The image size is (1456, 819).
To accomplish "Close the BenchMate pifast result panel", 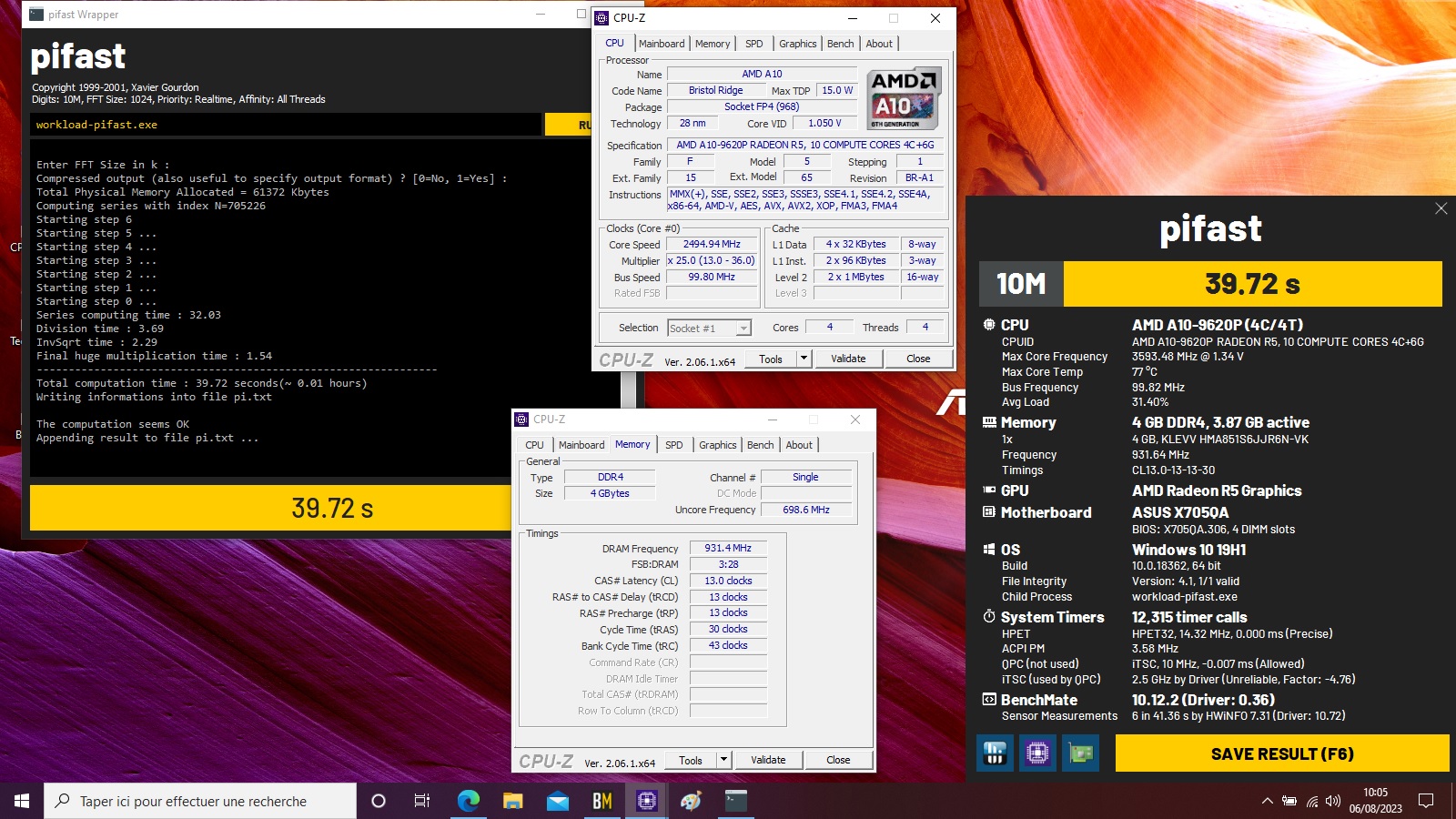I will pos(1441,208).
